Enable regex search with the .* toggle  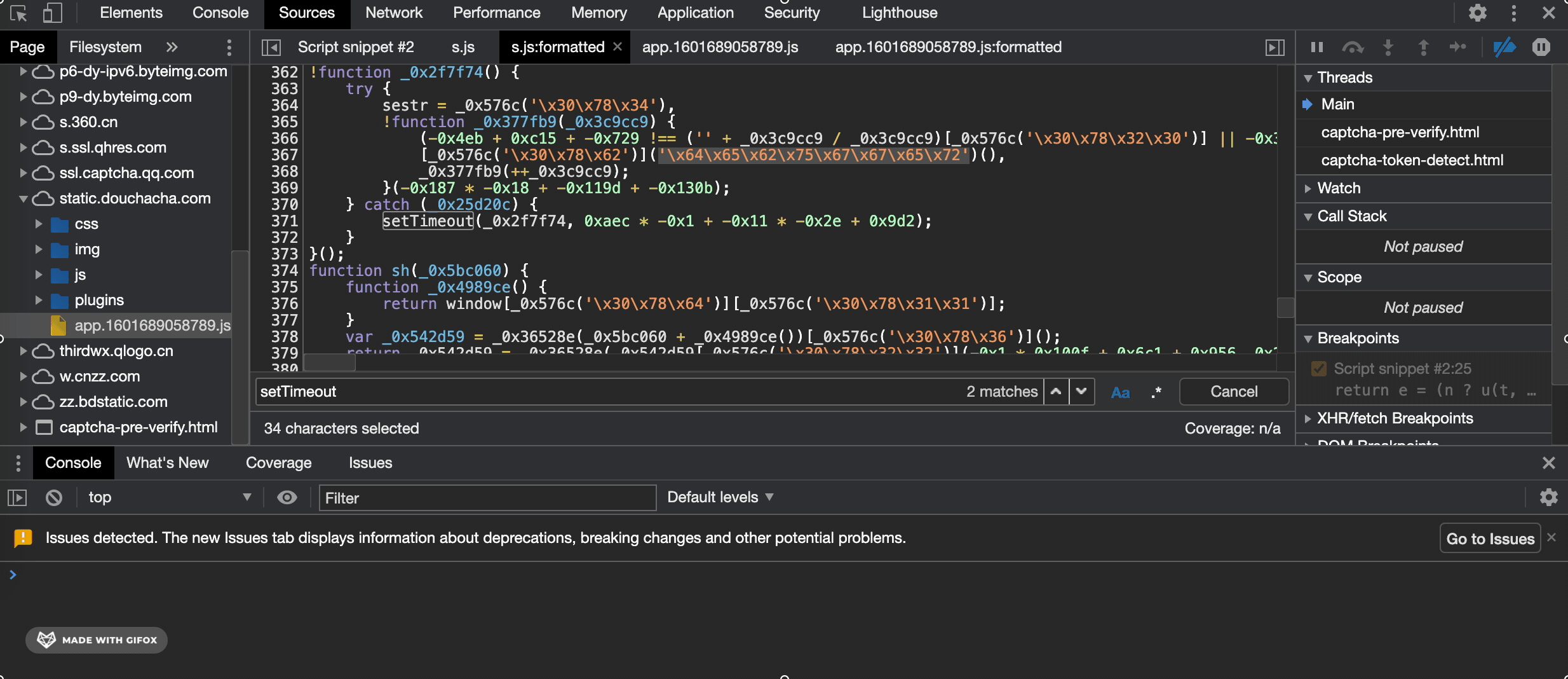click(x=1156, y=392)
